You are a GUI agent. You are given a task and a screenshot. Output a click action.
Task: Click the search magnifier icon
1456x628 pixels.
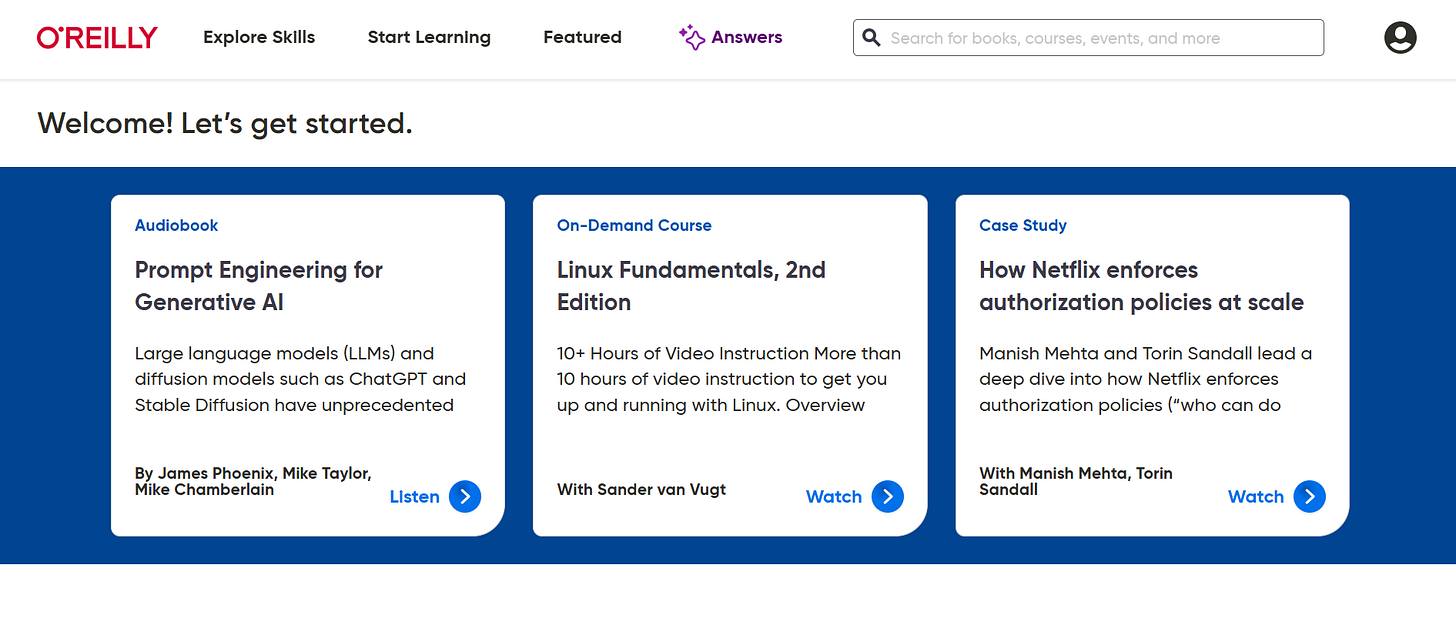point(872,38)
